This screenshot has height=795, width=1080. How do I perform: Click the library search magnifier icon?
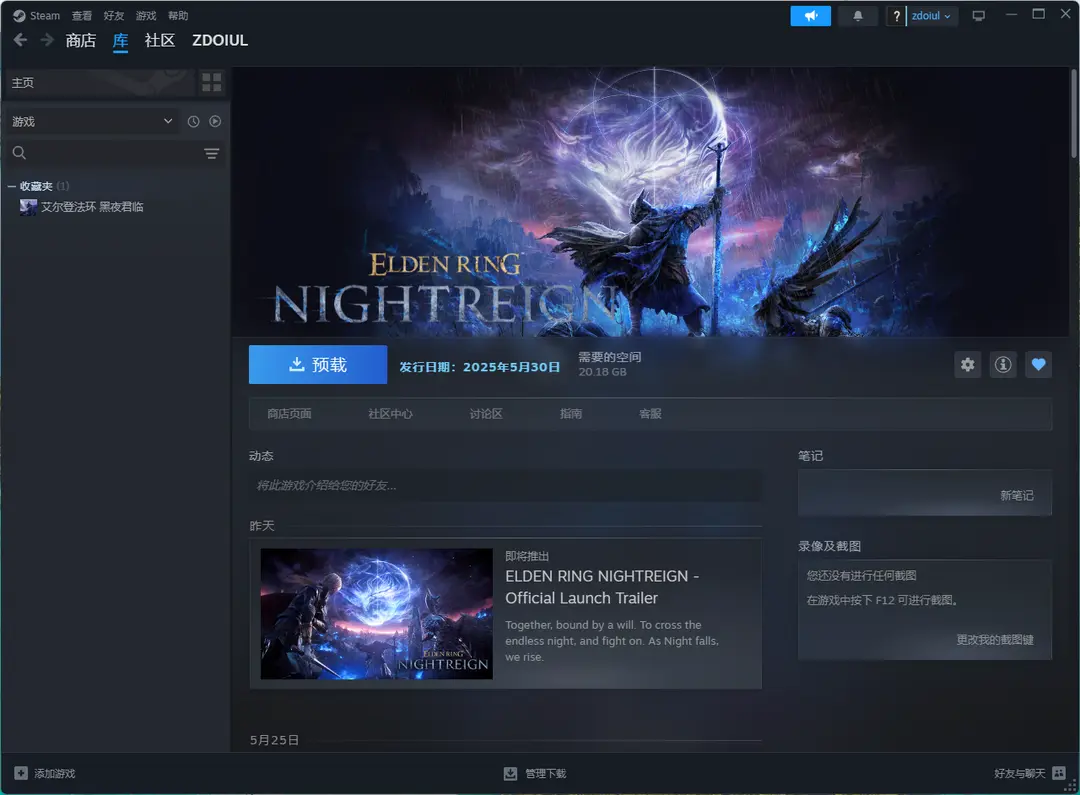[19, 153]
